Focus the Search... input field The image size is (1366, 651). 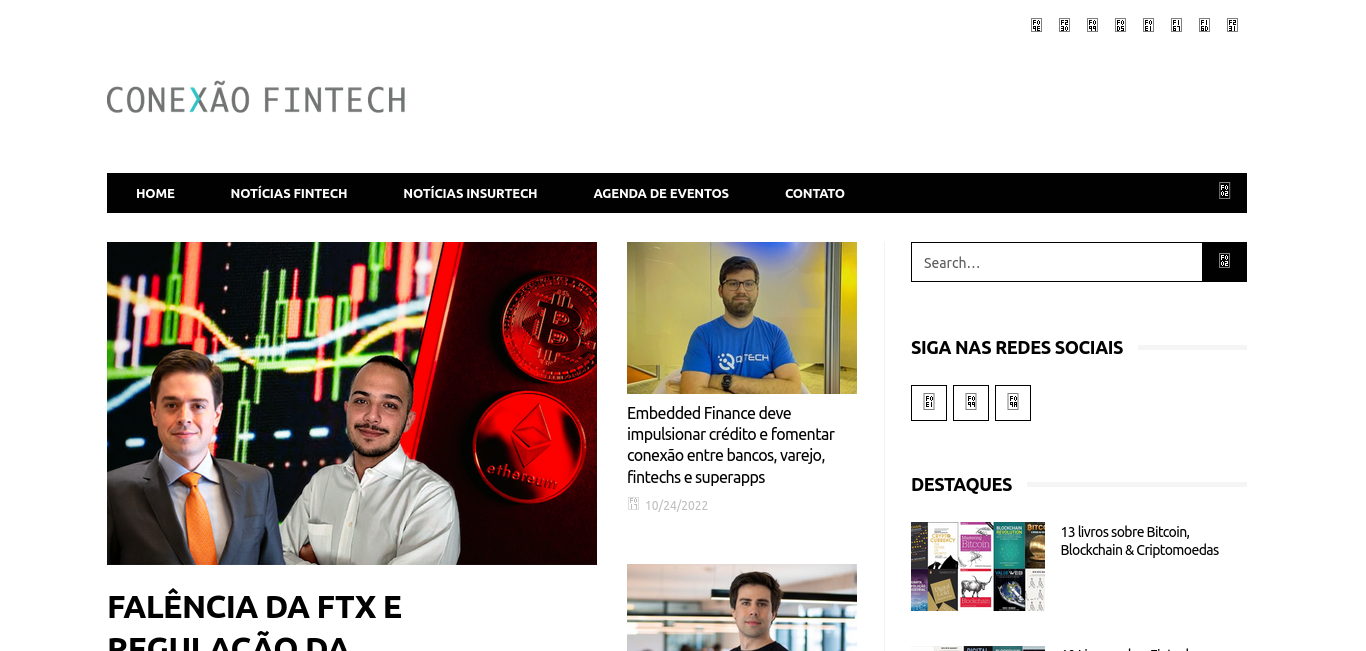coord(1056,262)
